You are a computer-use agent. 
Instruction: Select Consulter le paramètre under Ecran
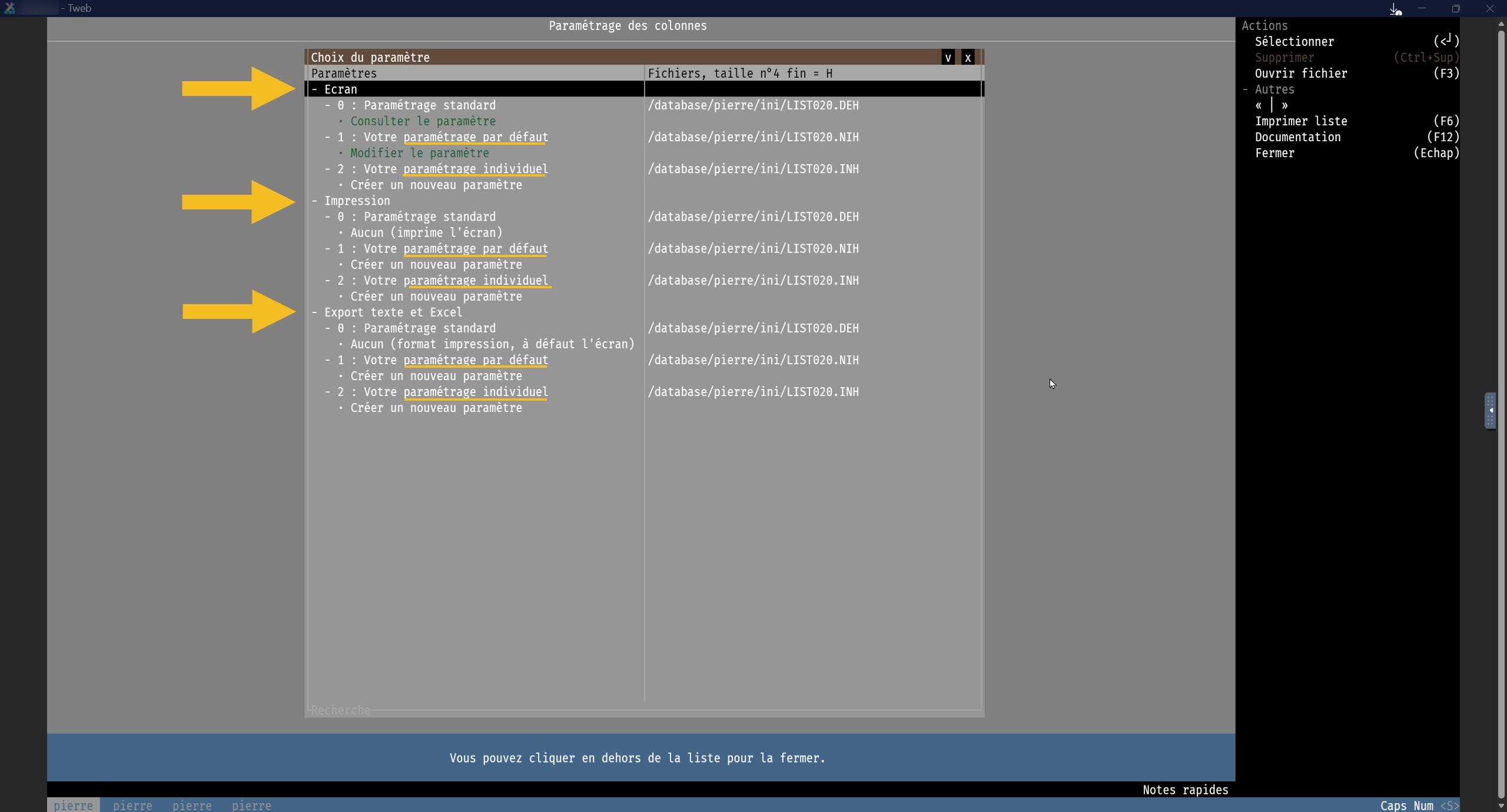pyautogui.click(x=423, y=121)
